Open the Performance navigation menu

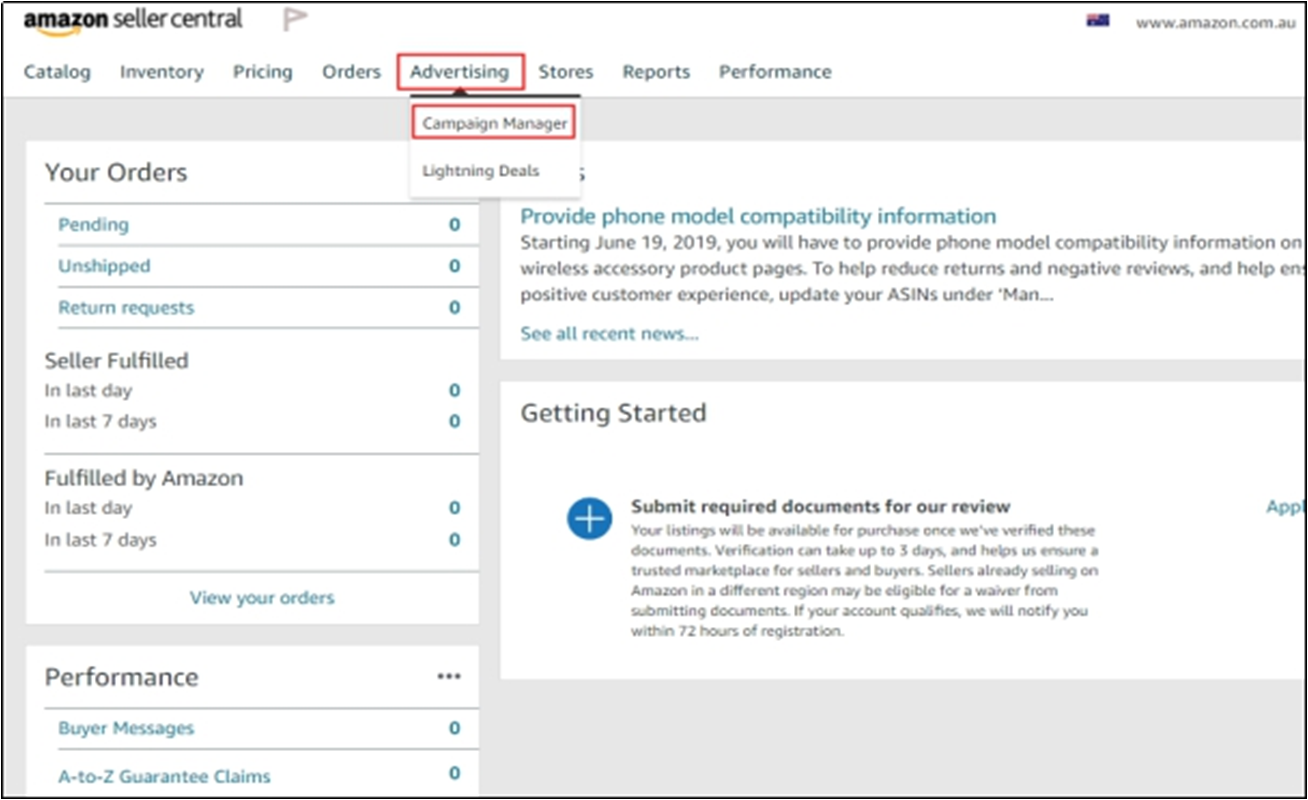775,72
